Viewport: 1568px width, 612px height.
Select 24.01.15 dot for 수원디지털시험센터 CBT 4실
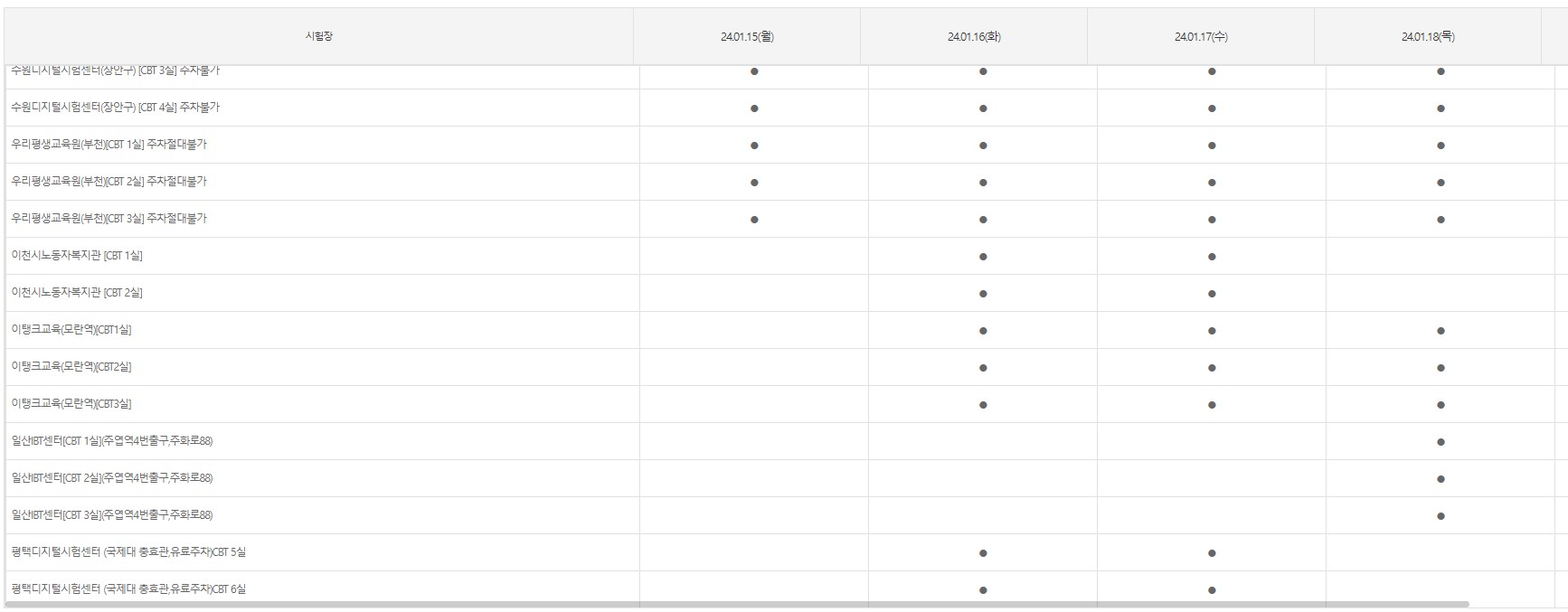754,108
